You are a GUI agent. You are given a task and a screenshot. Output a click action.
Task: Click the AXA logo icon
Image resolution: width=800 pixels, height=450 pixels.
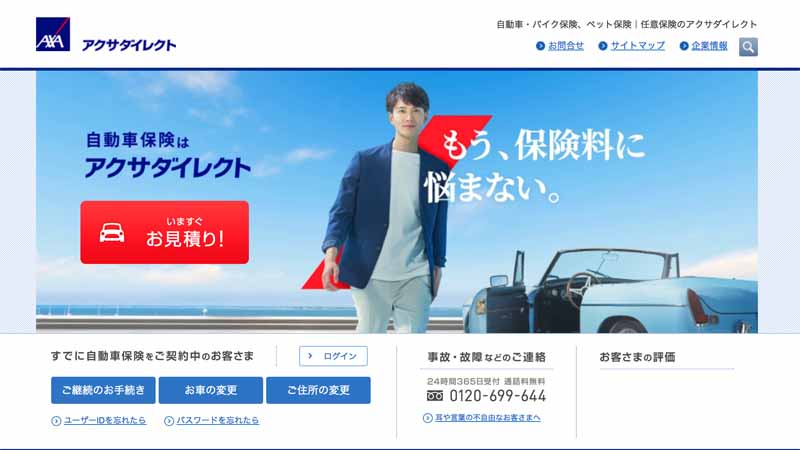53,34
